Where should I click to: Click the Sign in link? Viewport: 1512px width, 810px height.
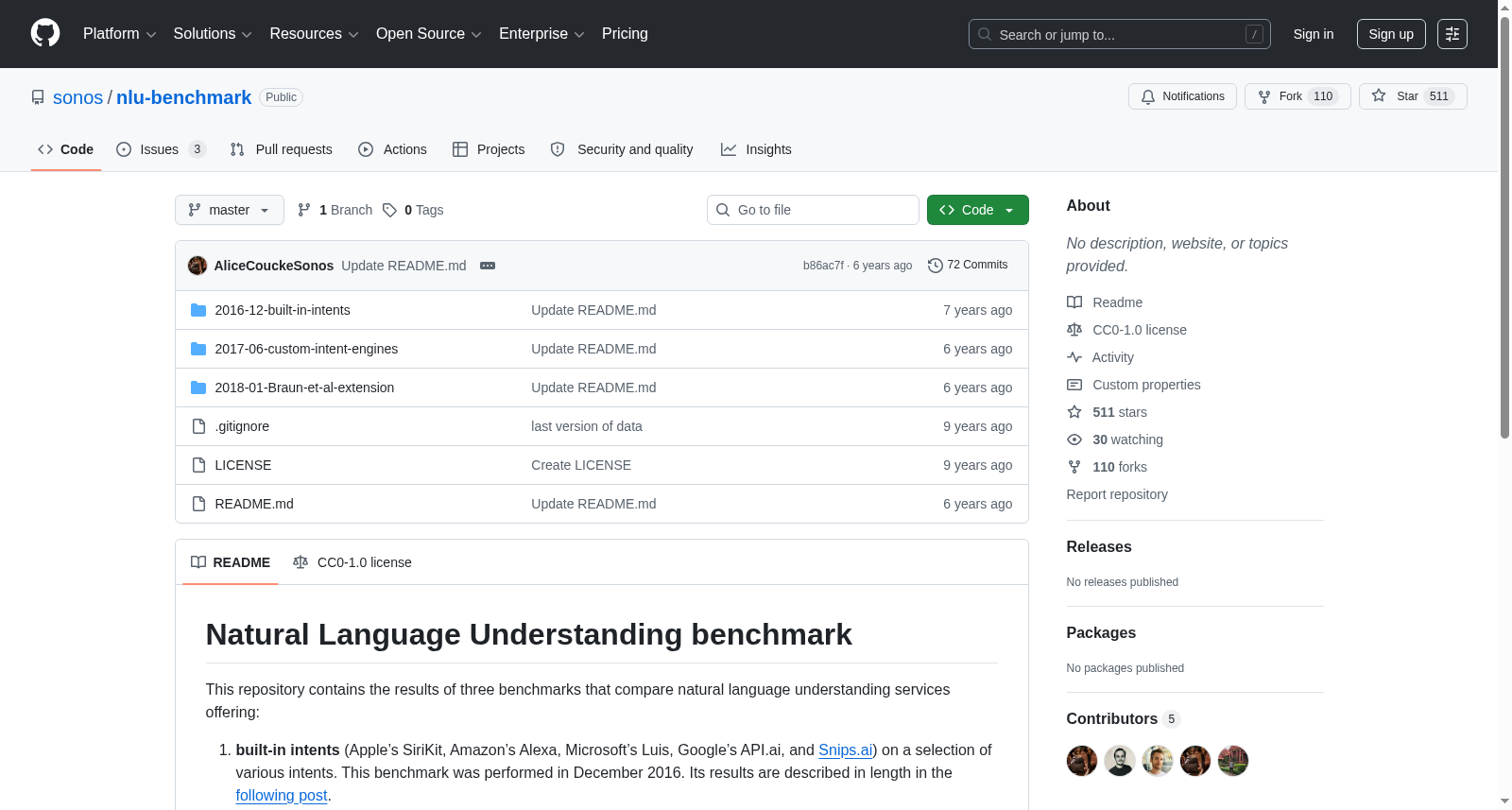pos(1314,34)
